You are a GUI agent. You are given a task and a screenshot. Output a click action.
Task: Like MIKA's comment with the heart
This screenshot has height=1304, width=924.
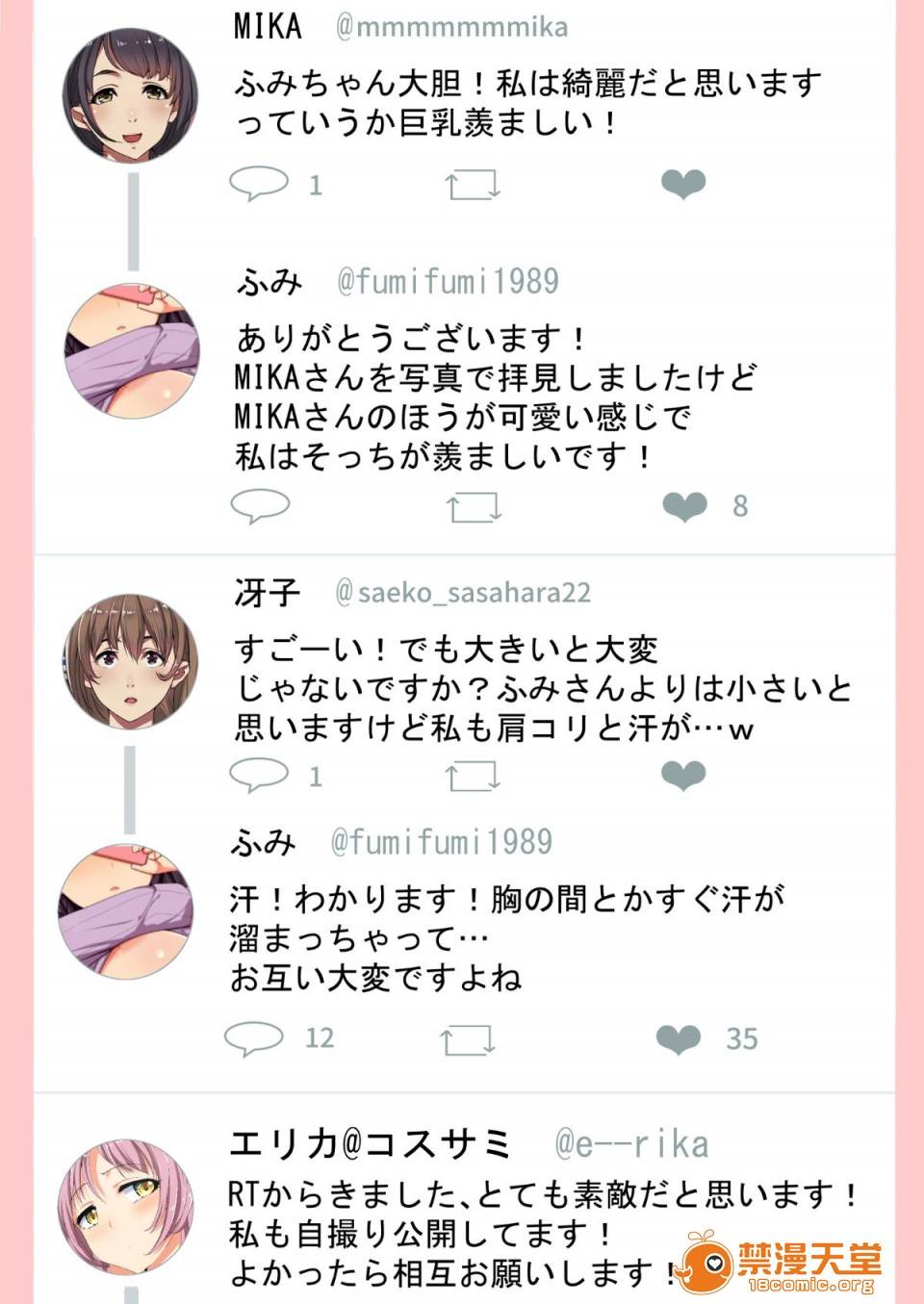coord(683,183)
